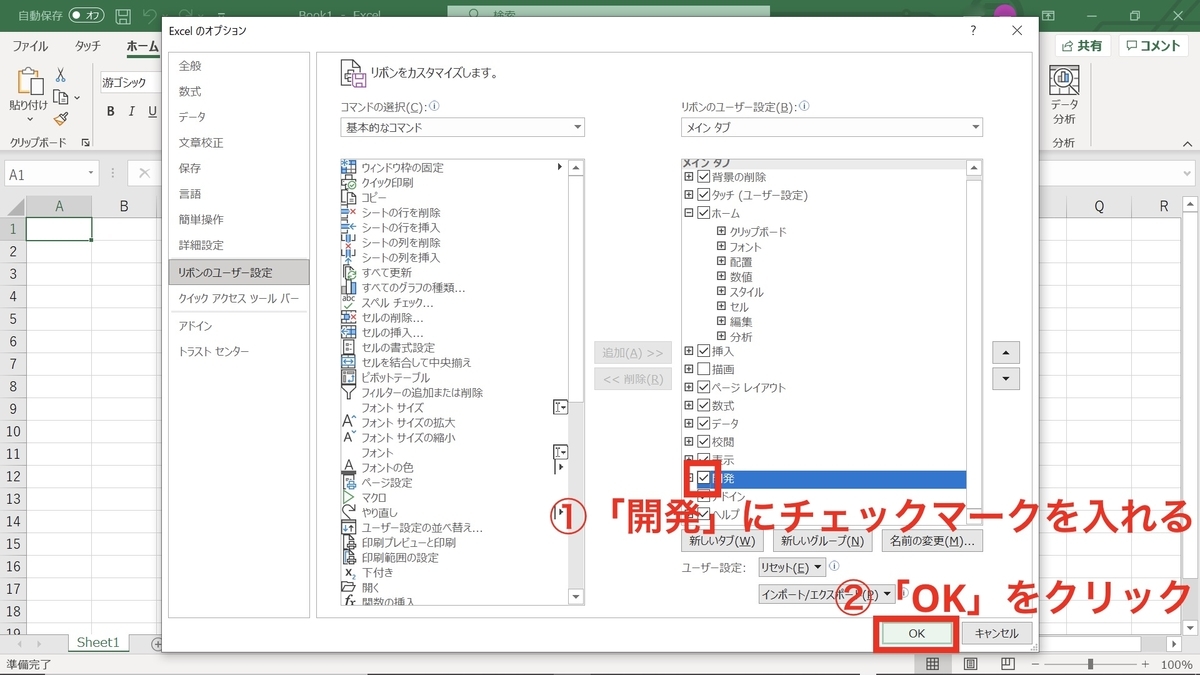
Task: Enable the 描画 tab checkbox
Action: click(x=704, y=369)
